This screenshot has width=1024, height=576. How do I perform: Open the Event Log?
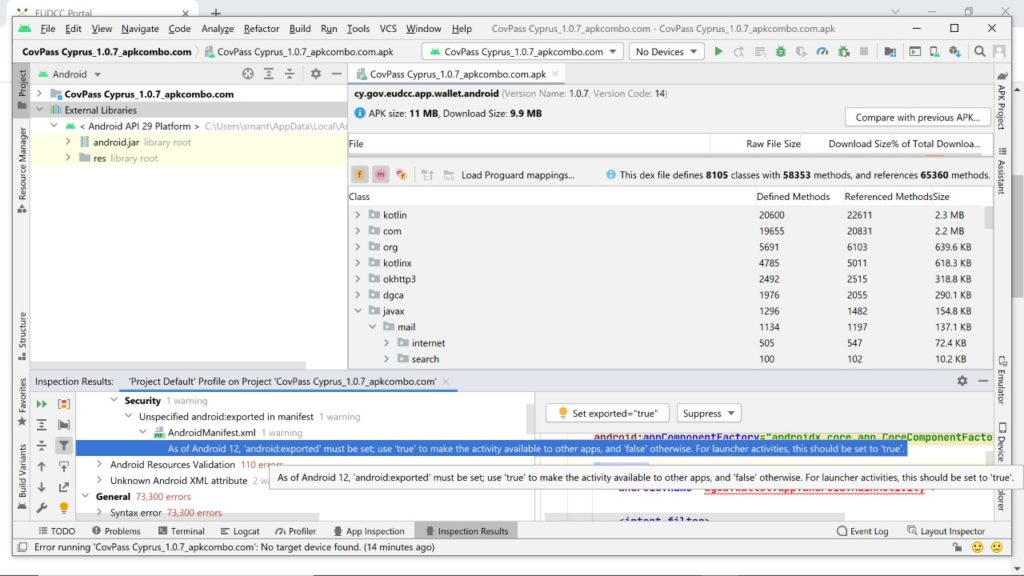(x=863, y=531)
